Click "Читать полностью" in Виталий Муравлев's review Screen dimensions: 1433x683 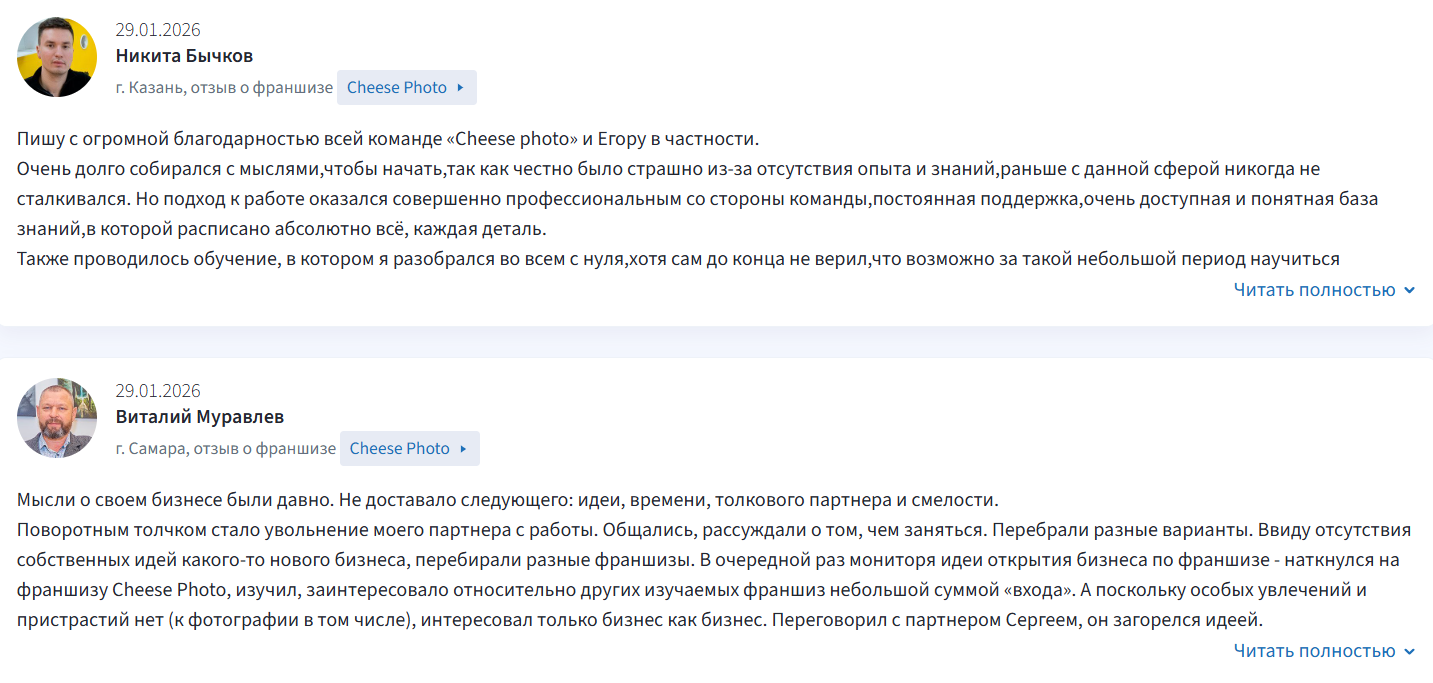1314,651
